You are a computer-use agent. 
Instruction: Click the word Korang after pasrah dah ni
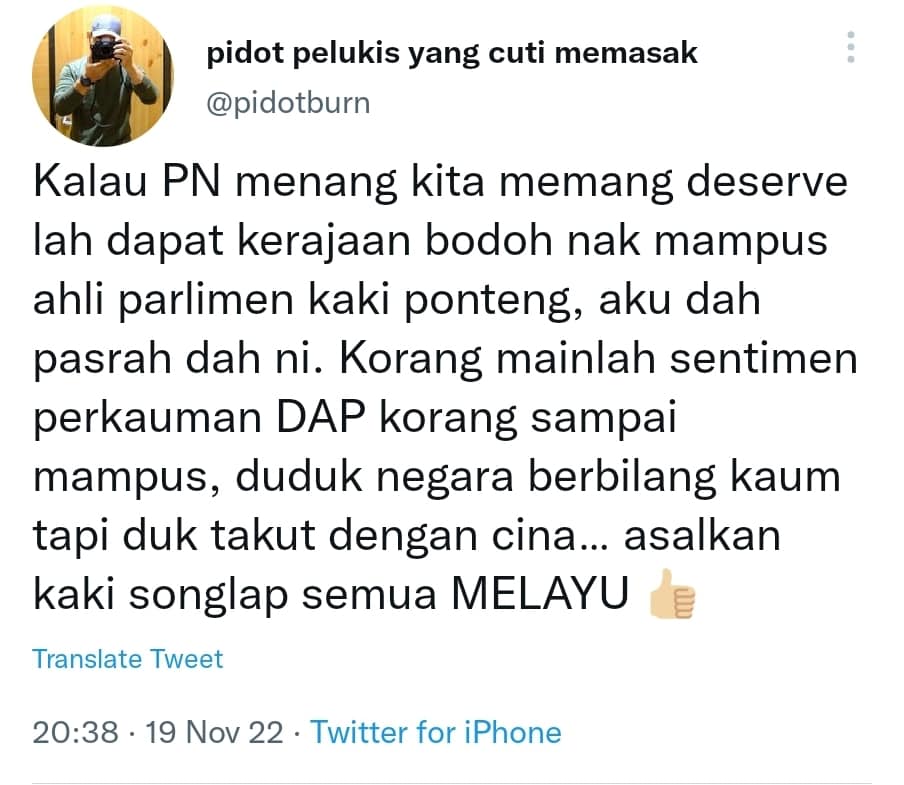pyautogui.click(x=410, y=360)
